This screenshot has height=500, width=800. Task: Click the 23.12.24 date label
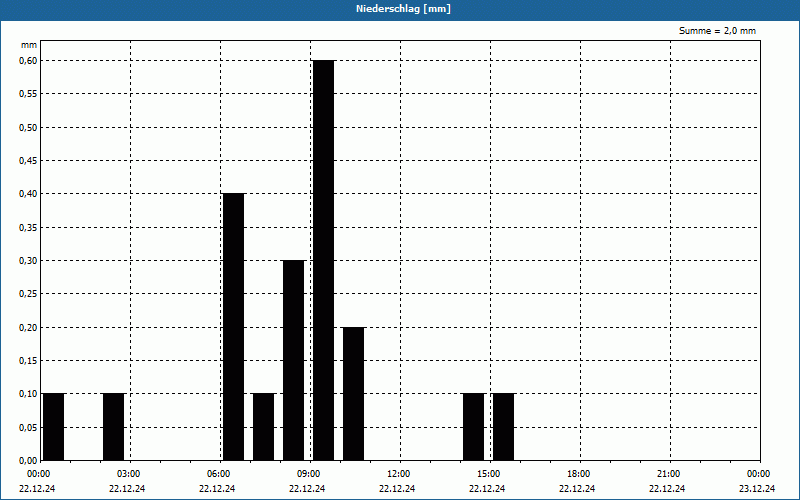pyautogui.click(x=757, y=489)
